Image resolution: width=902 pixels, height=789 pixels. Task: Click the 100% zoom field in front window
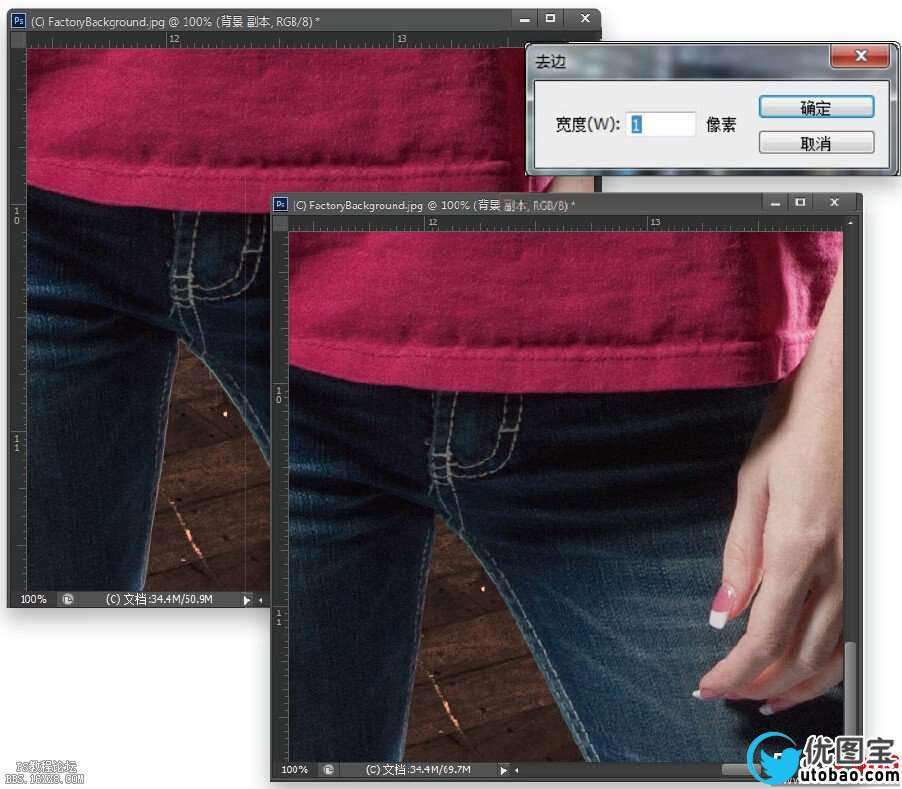[x=295, y=769]
